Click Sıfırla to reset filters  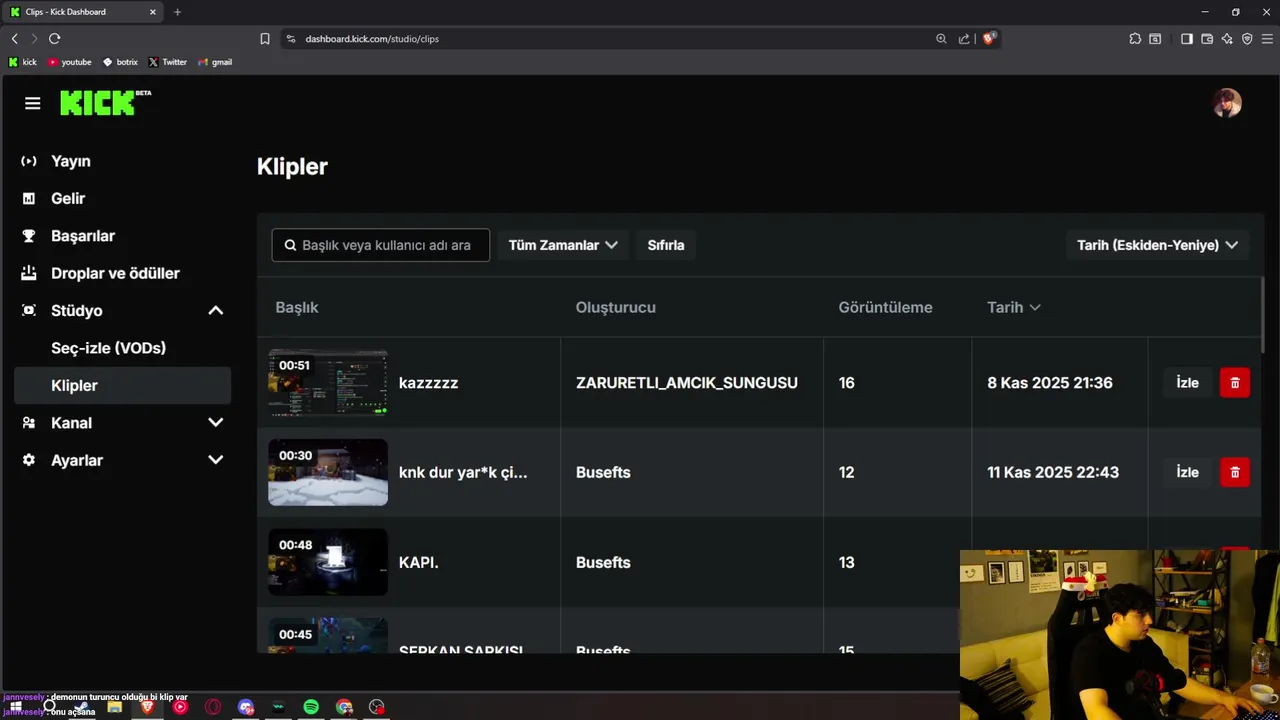click(x=666, y=245)
